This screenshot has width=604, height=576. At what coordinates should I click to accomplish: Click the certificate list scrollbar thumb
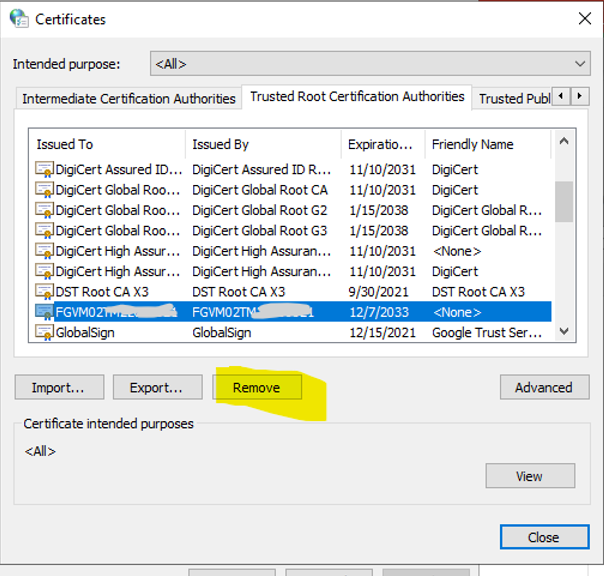(564, 201)
